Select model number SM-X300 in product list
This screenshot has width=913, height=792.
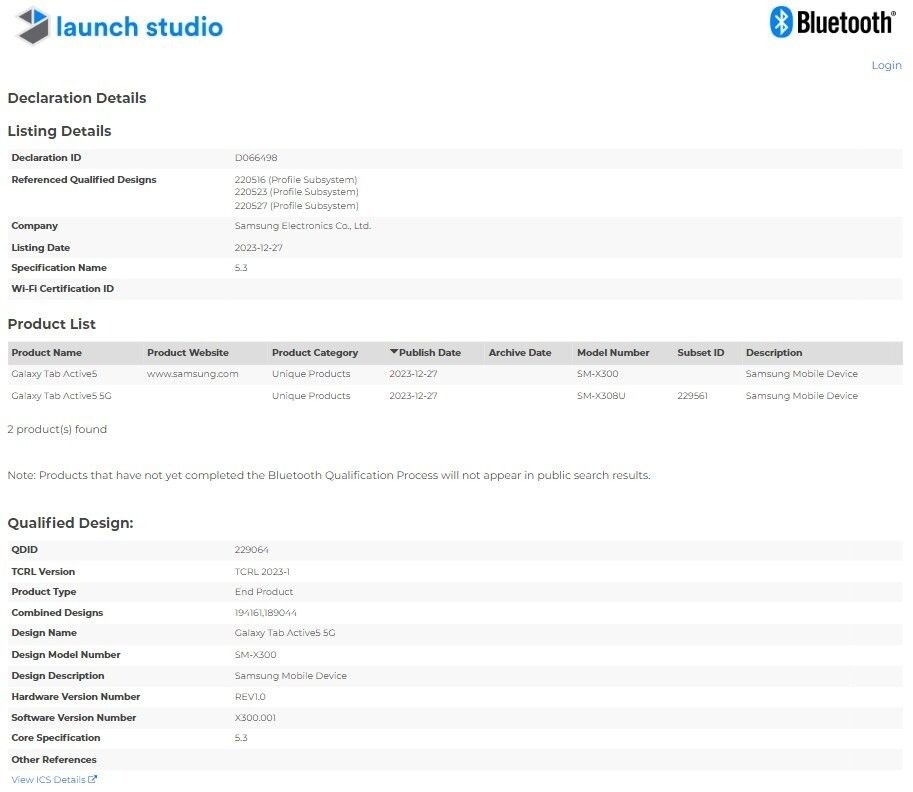(x=597, y=374)
